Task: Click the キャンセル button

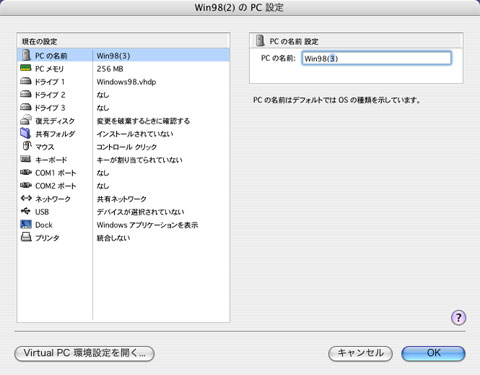Action: [x=360, y=353]
